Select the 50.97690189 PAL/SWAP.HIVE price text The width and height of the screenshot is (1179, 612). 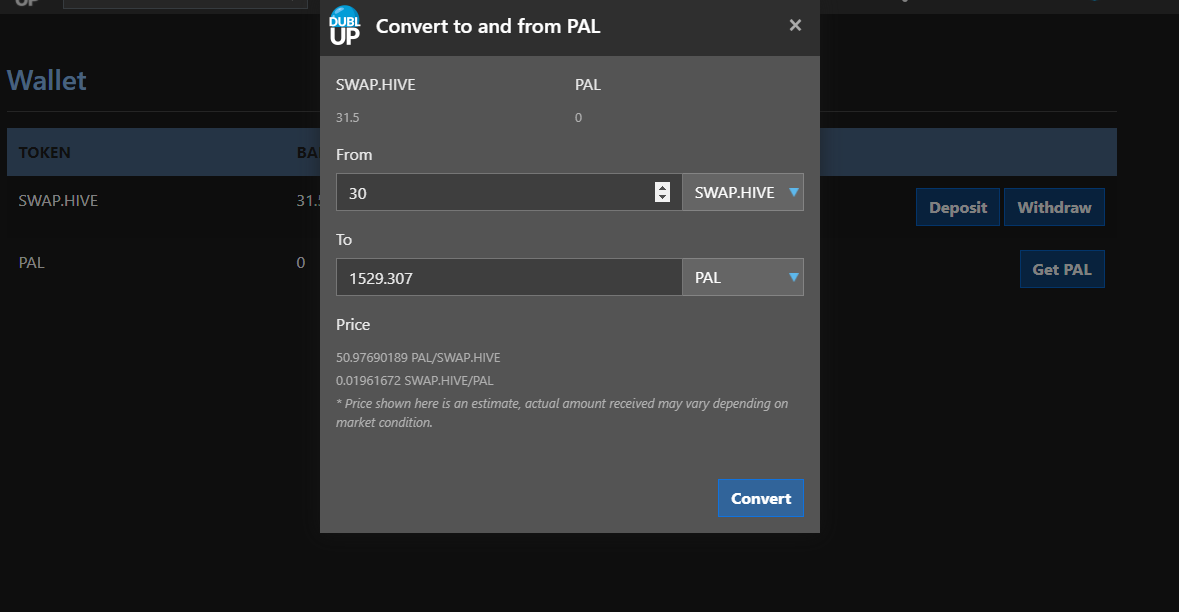[418, 357]
